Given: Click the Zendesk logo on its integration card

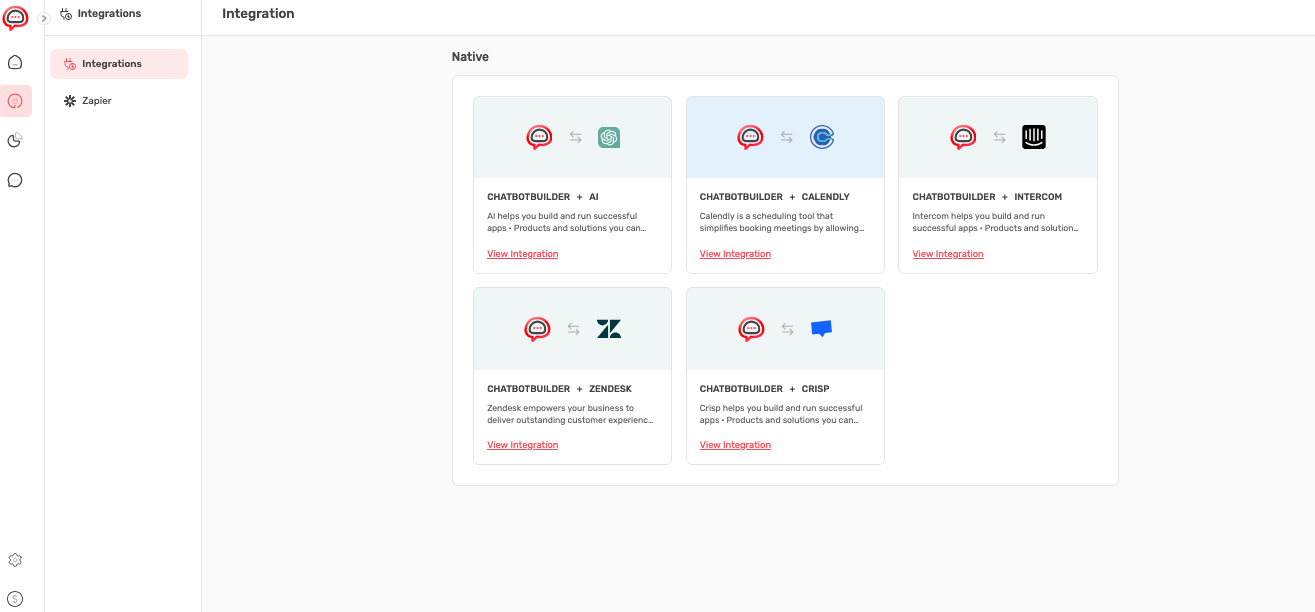Looking at the screenshot, I should [x=609, y=328].
